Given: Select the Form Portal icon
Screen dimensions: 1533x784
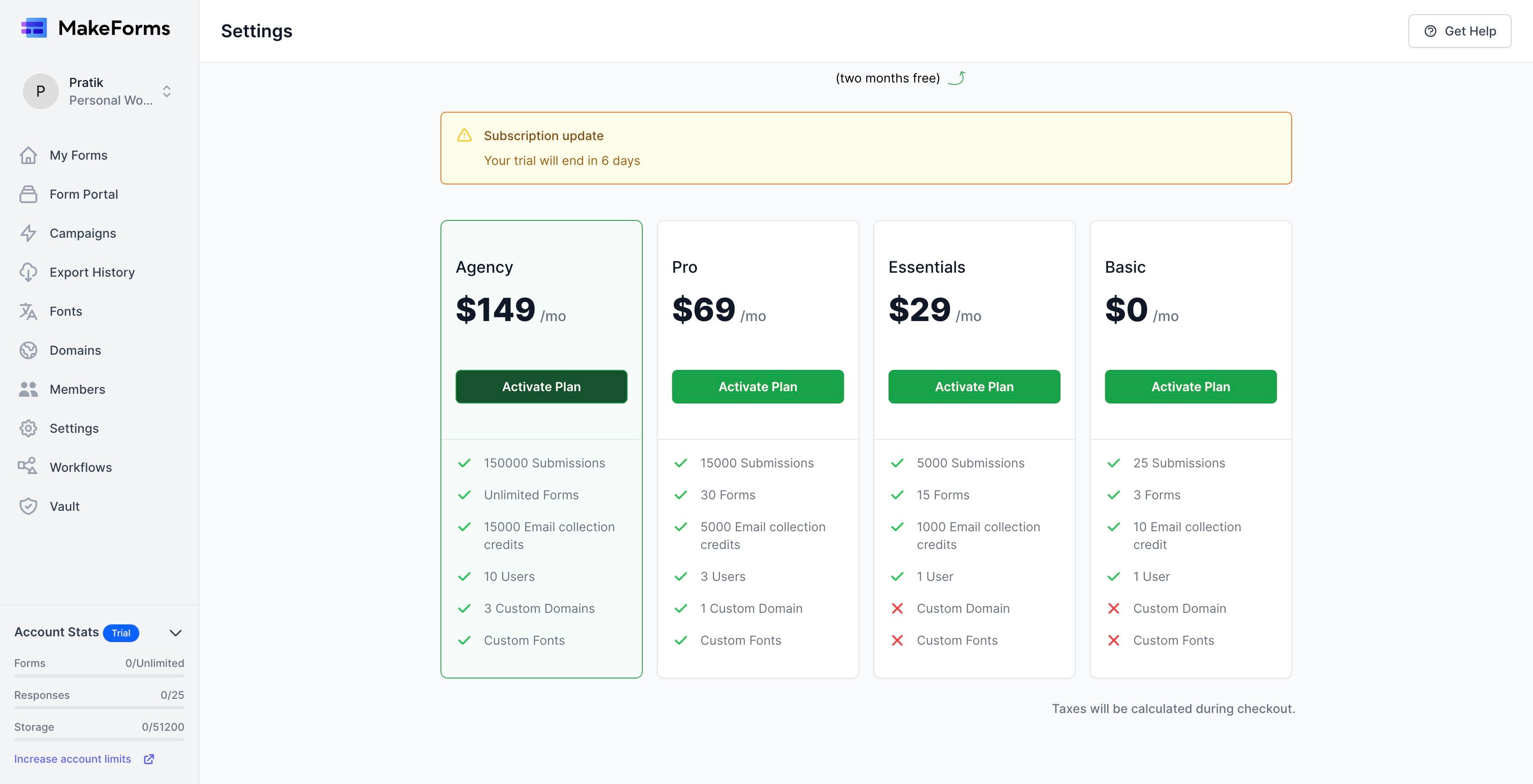Looking at the screenshot, I should coord(28,194).
